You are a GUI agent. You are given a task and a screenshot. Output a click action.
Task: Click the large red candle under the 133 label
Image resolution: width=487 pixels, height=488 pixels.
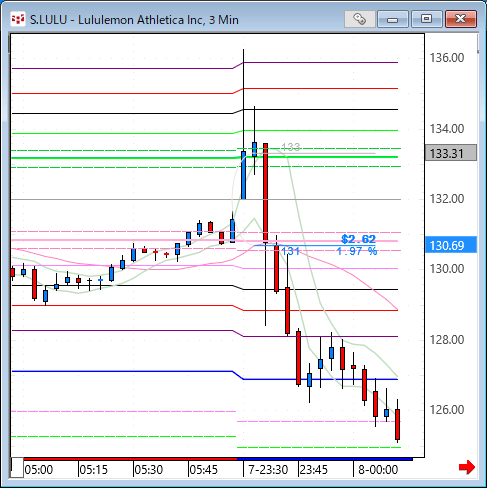click(266, 193)
